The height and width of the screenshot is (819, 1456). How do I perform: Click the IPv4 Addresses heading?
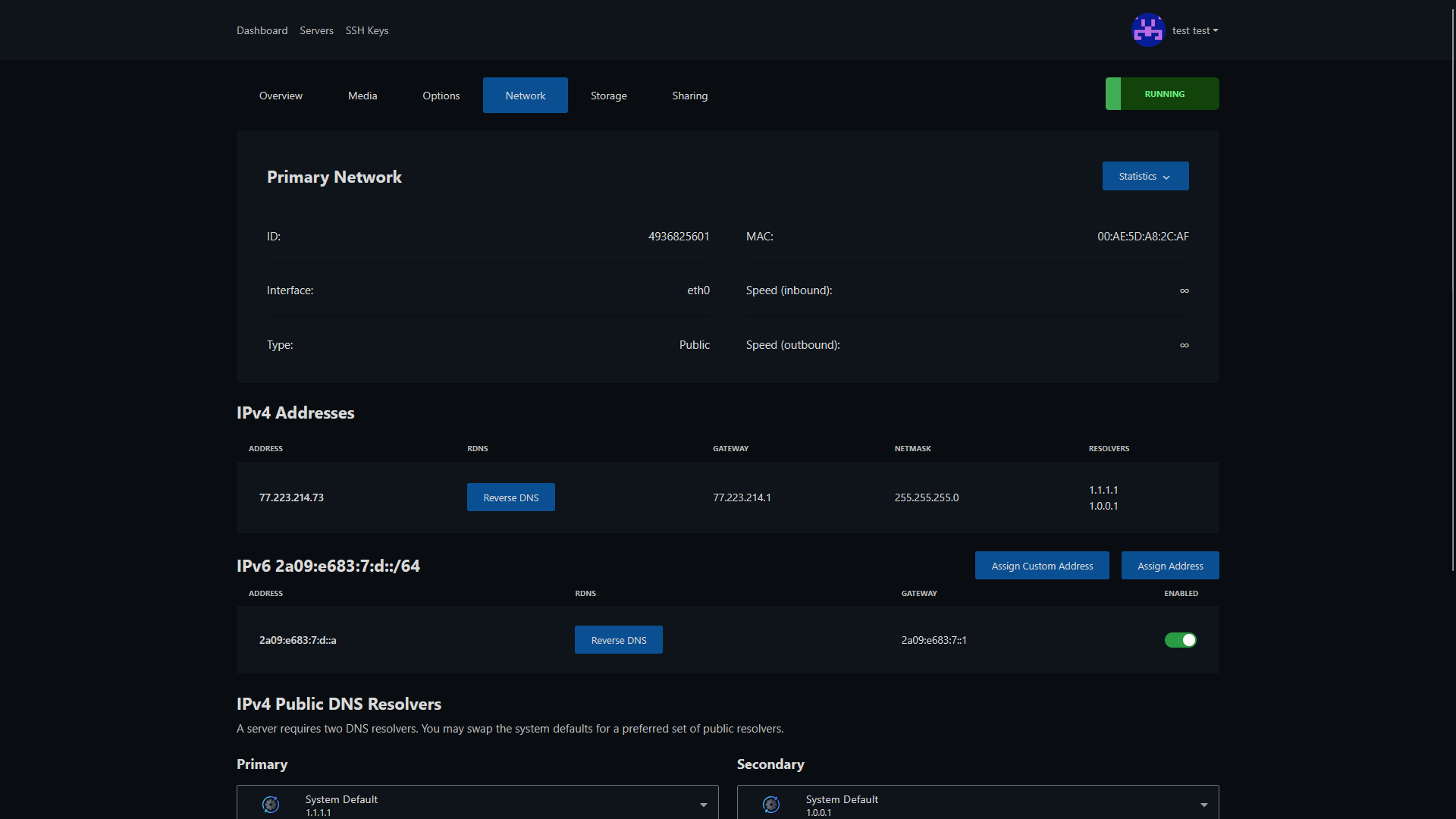296,413
